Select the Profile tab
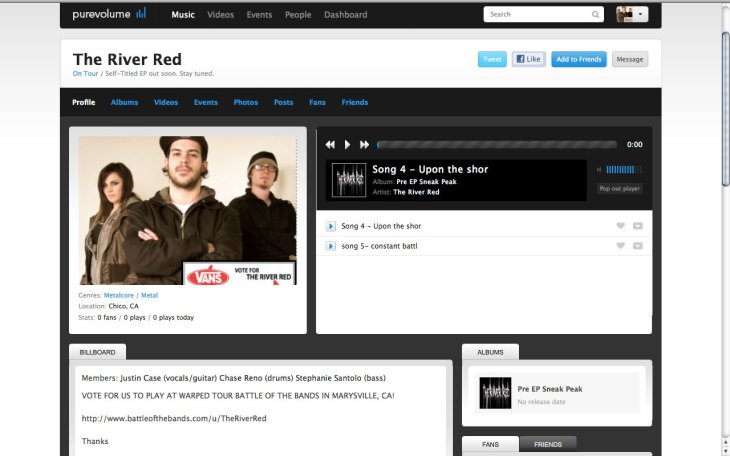Image resolution: width=730 pixels, height=456 pixels. coord(84,102)
